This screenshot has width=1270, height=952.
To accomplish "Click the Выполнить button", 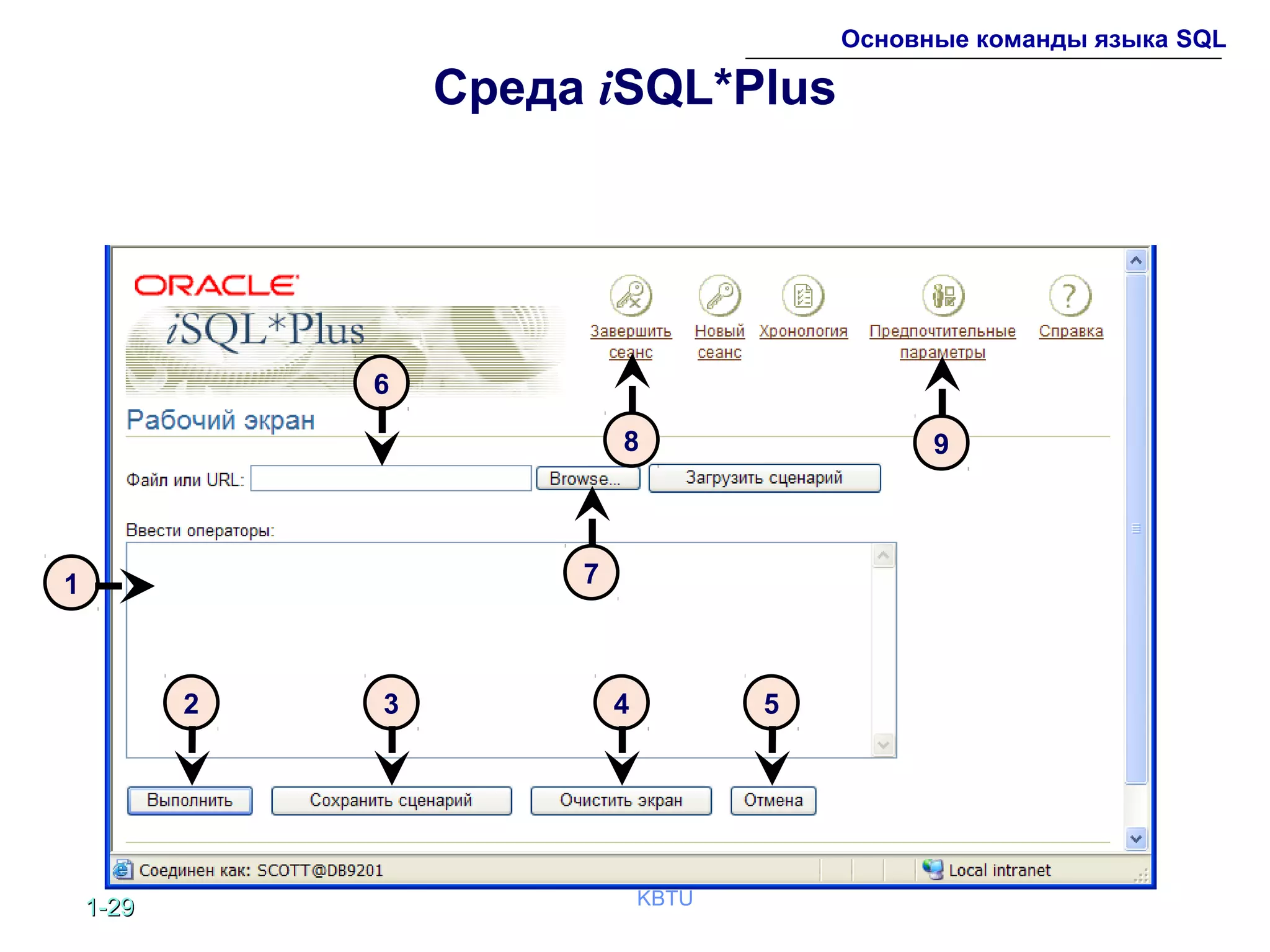I will 190,800.
